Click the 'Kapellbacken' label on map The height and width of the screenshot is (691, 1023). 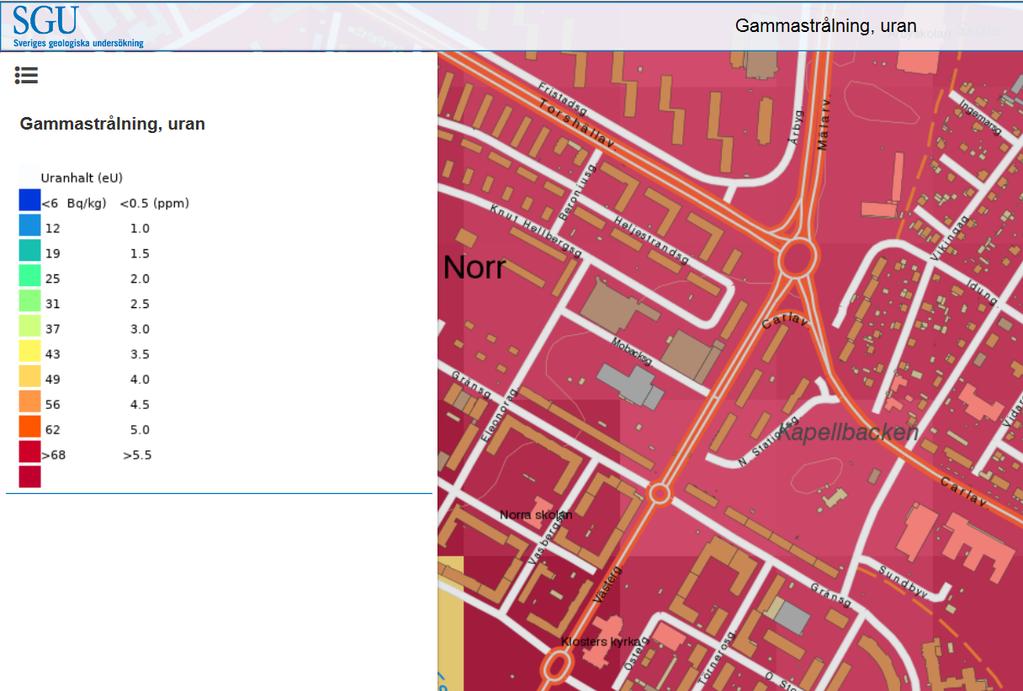pyautogui.click(x=848, y=432)
